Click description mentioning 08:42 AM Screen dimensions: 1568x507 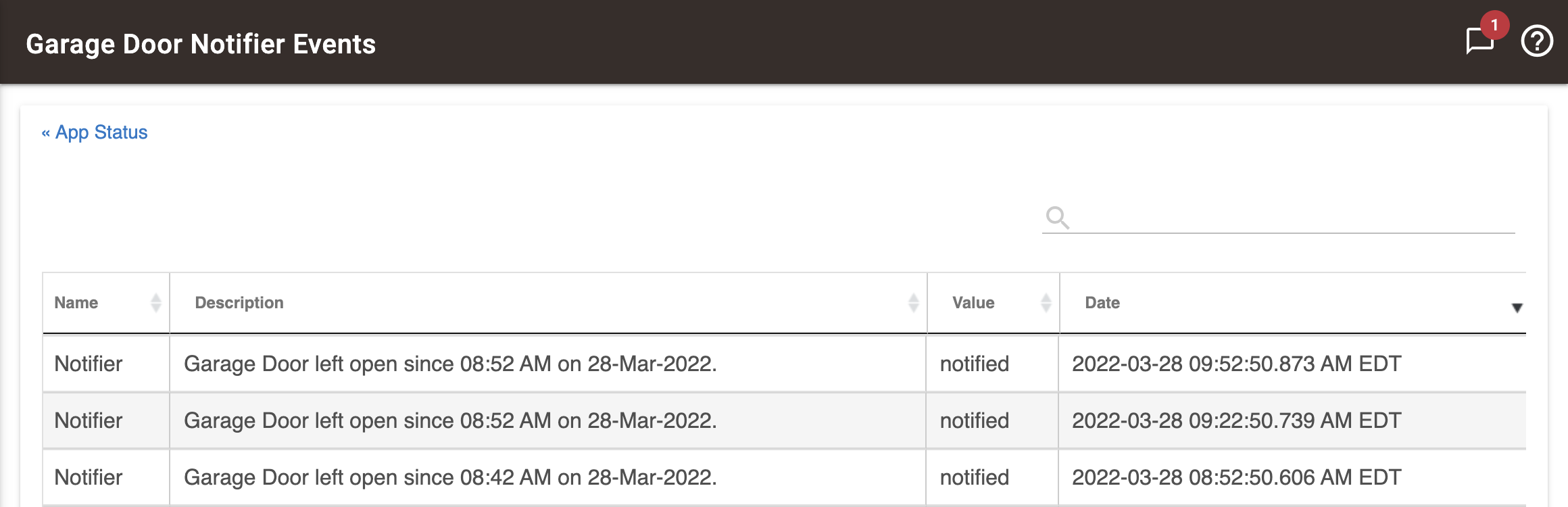[x=450, y=477]
